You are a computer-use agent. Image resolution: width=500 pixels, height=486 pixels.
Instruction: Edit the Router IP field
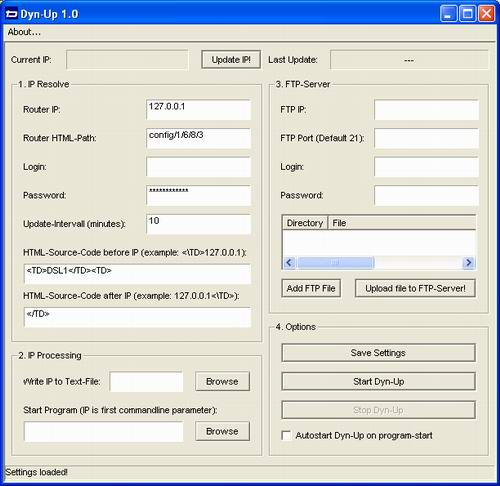point(198,110)
